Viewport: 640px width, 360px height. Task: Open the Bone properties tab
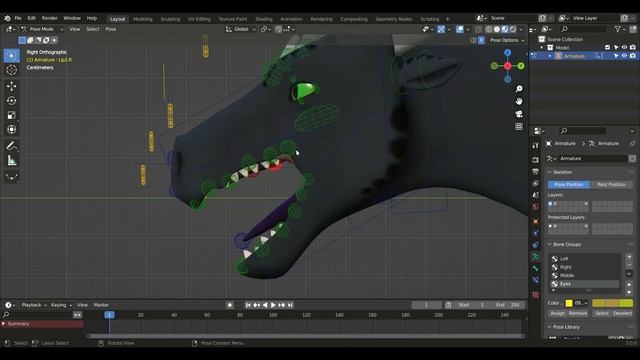(x=536, y=268)
